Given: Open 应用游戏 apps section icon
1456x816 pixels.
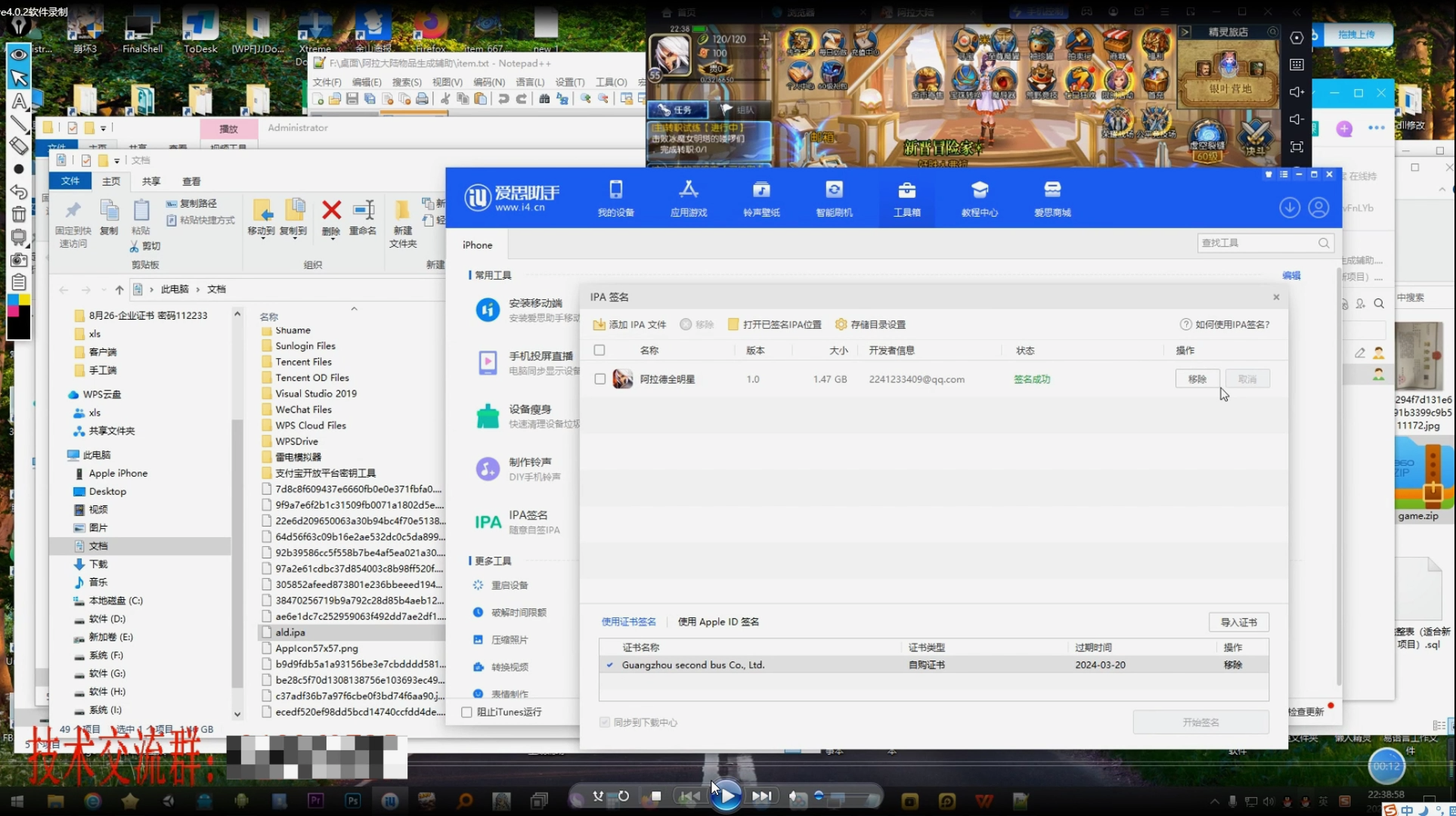Looking at the screenshot, I should click(x=688, y=190).
